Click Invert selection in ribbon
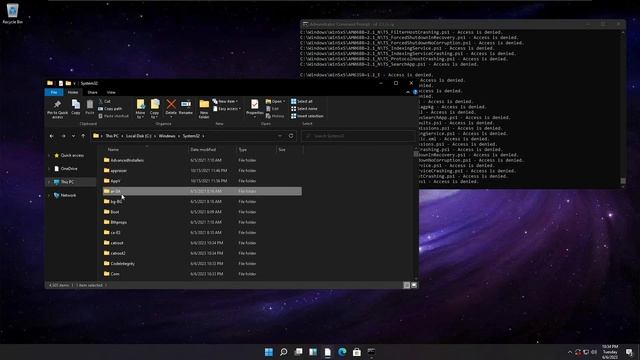 307,116
